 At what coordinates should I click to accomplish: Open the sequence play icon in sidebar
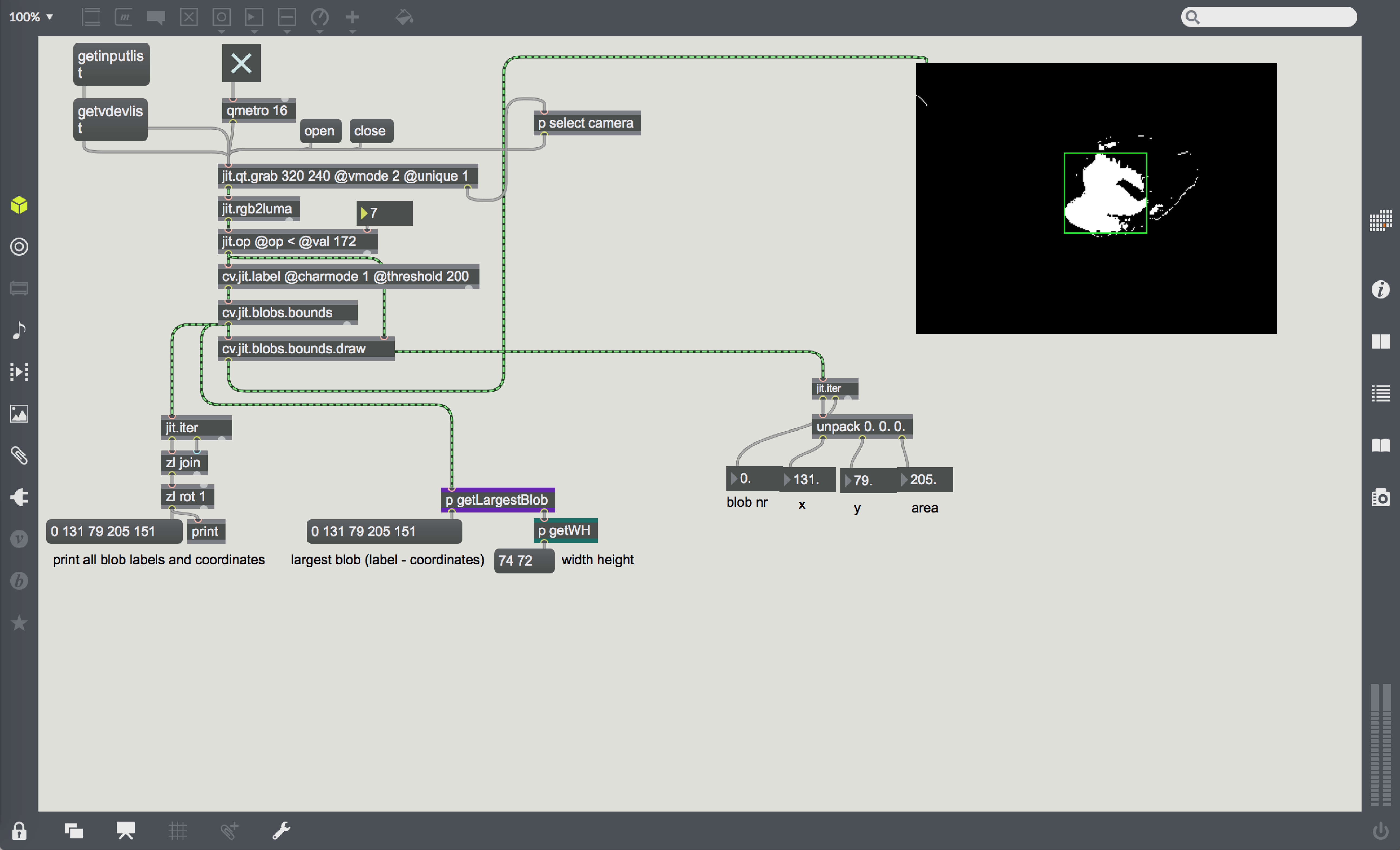(x=19, y=372)
